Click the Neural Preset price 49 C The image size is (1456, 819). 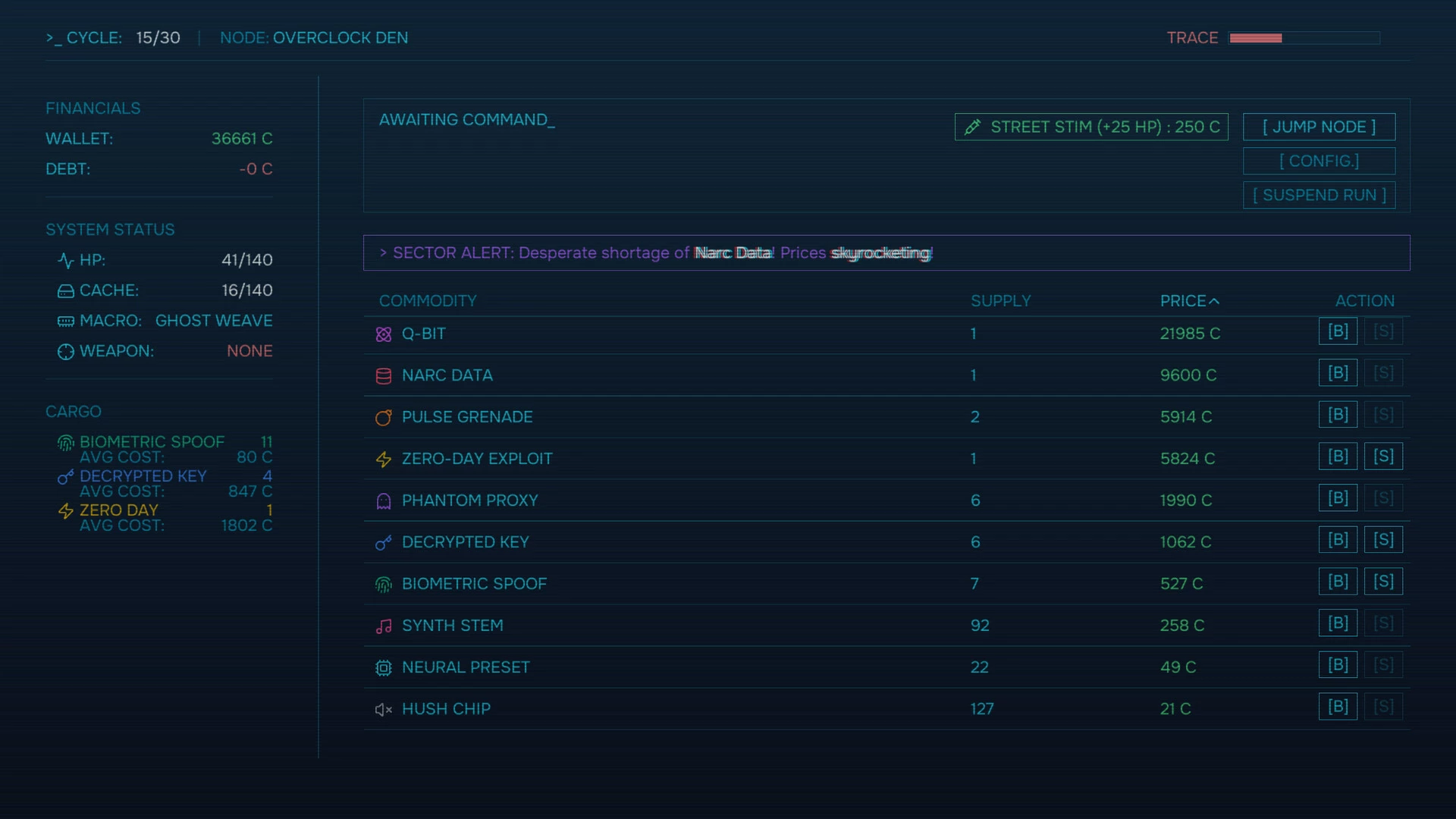[1178, 667]
